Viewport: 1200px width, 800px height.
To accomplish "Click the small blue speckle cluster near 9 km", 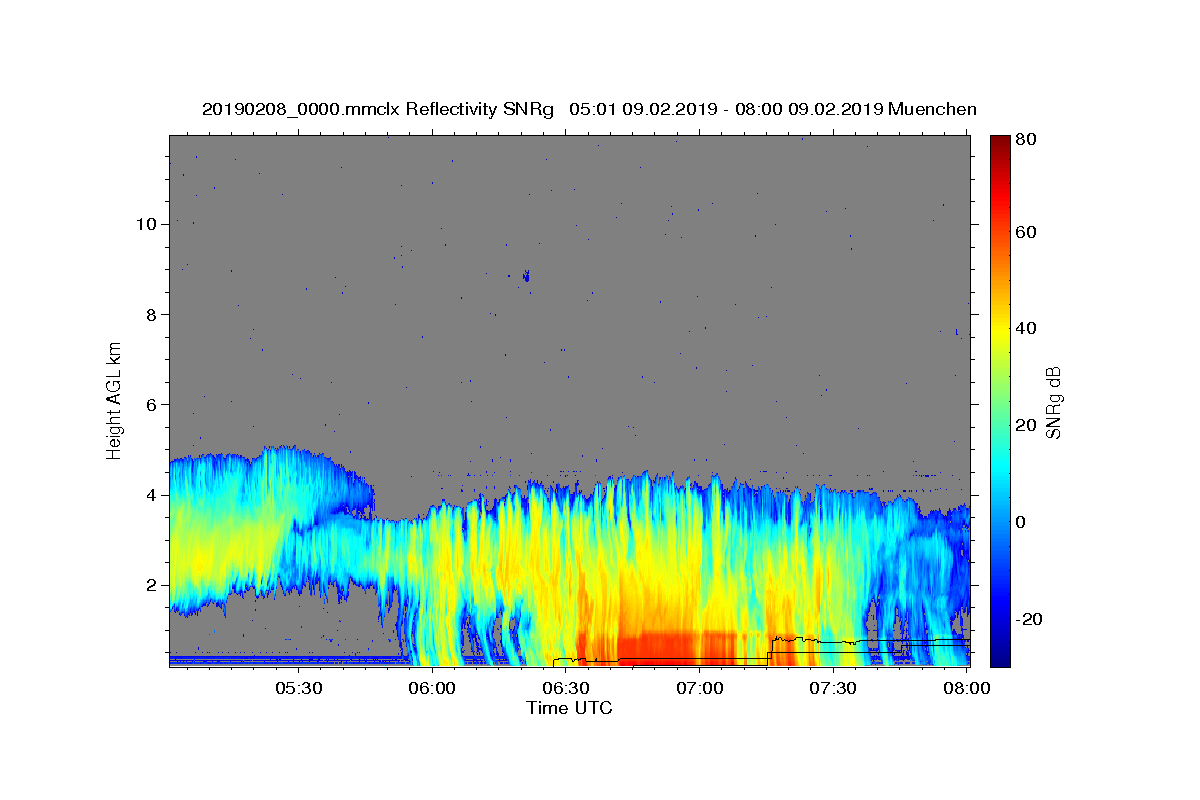I will tap(527, 275).
